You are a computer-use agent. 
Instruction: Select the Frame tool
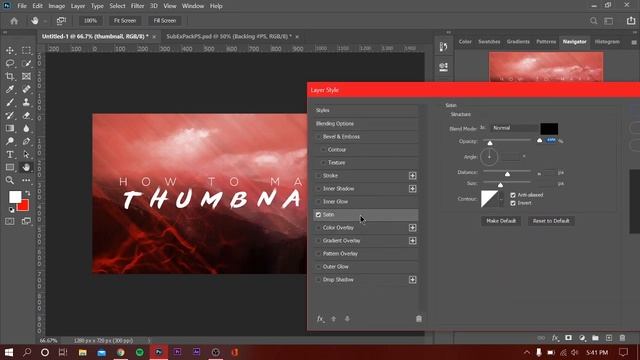pos(26,76)
